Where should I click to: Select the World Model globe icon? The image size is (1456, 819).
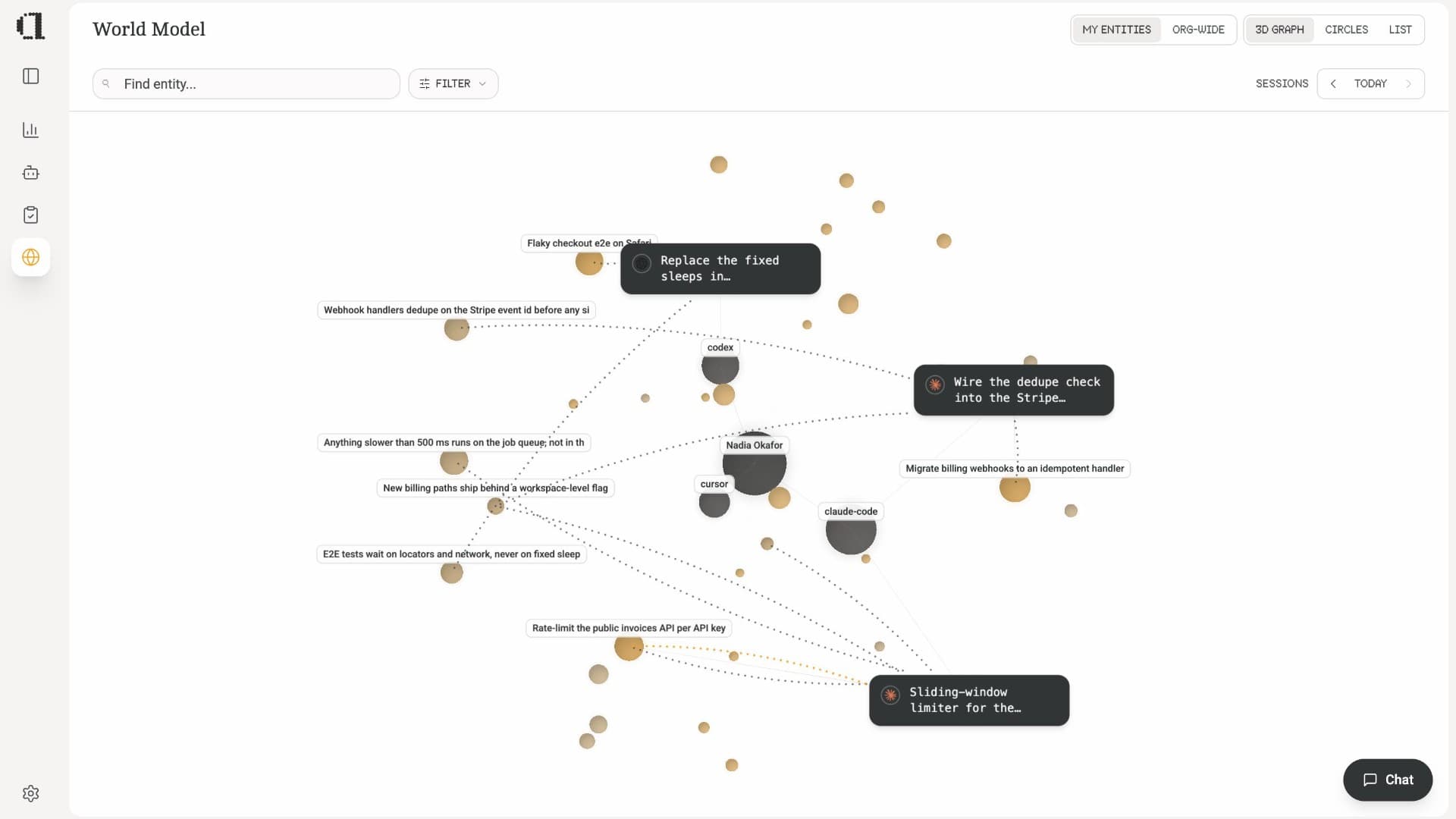(31, 257)
